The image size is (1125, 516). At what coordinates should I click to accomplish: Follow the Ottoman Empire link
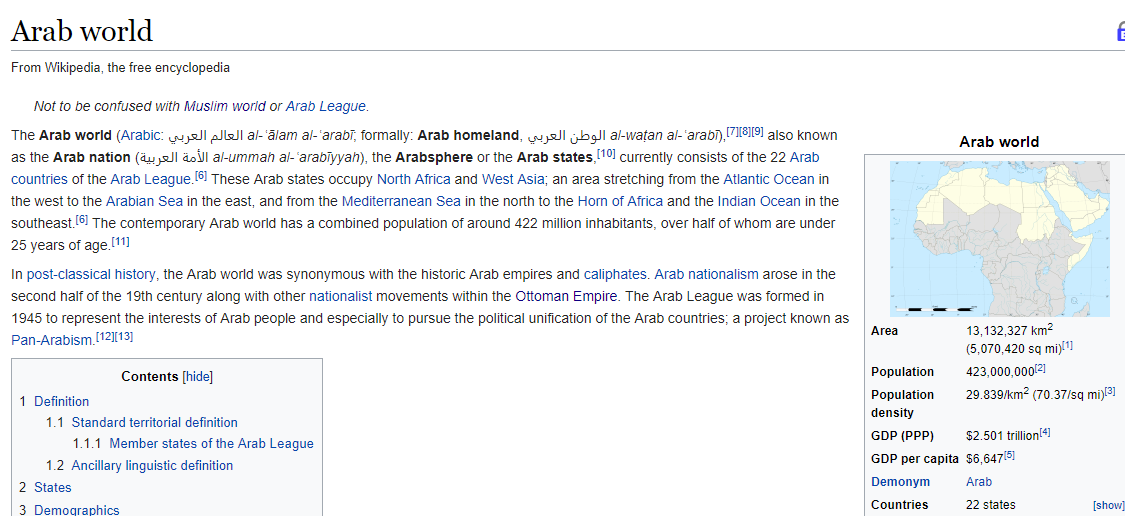(x=567, y=296)
